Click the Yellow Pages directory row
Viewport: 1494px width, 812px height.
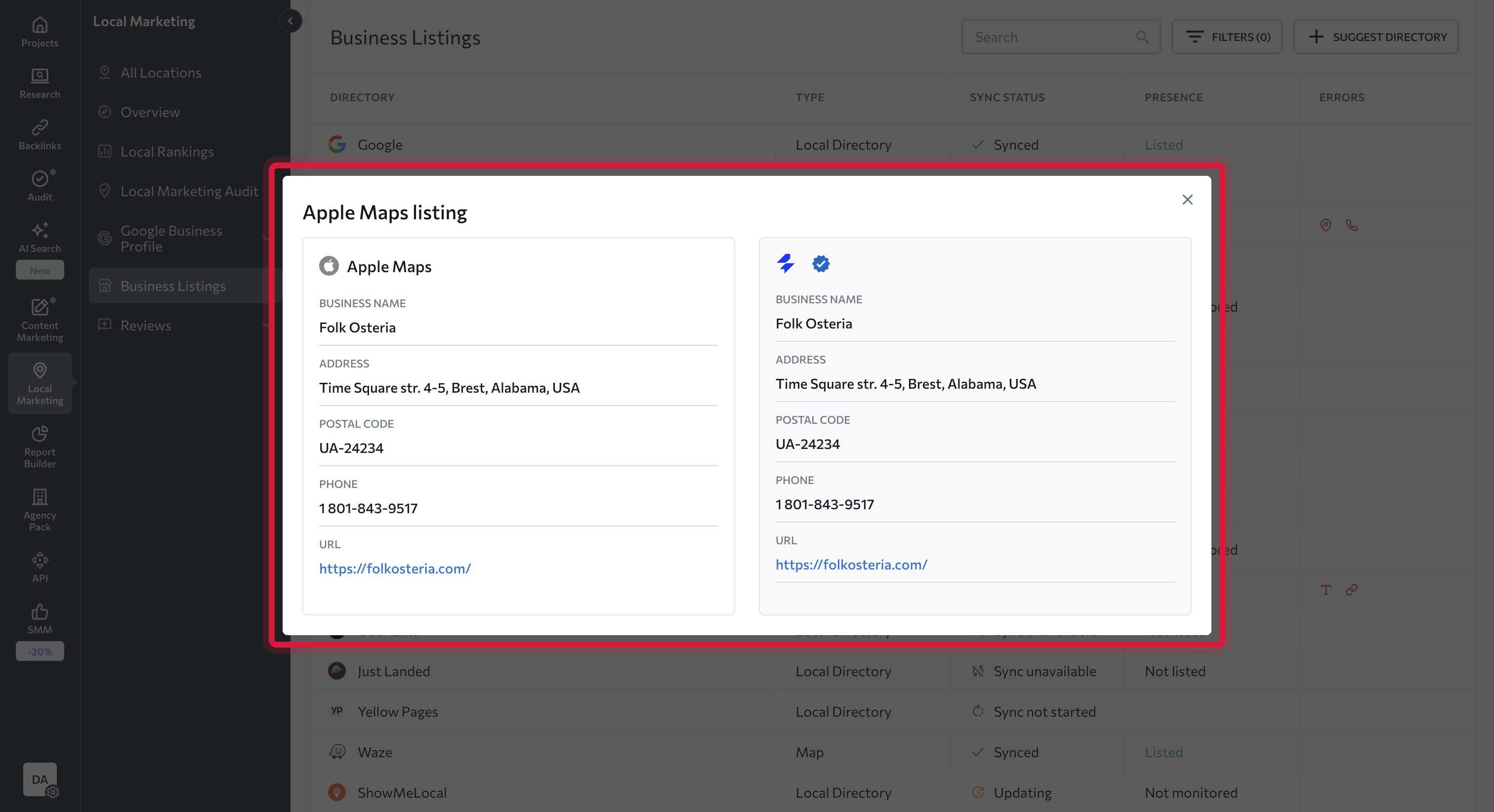point(891,712)
